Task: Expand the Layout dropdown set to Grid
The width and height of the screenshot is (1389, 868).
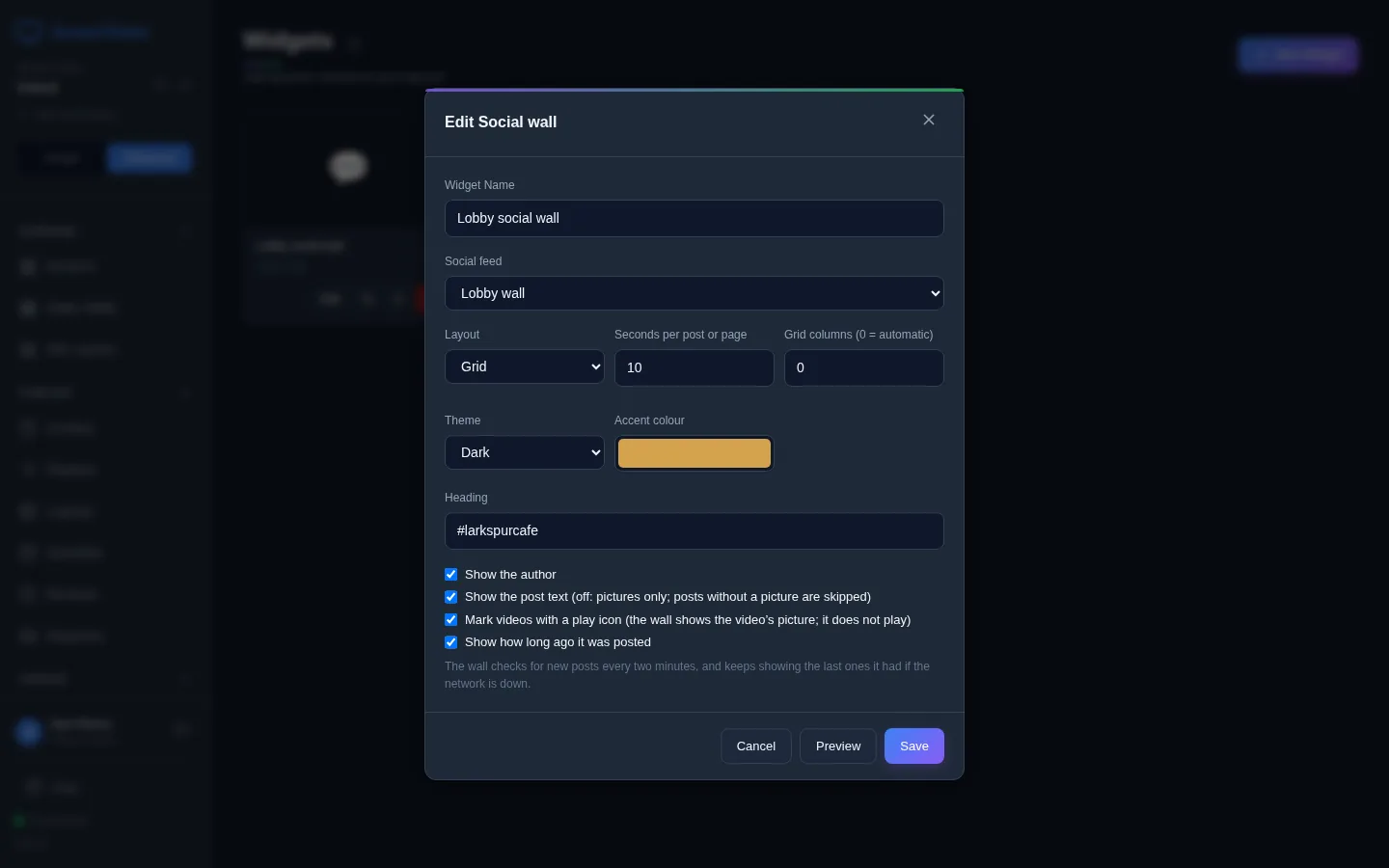Action: (525, 366)
